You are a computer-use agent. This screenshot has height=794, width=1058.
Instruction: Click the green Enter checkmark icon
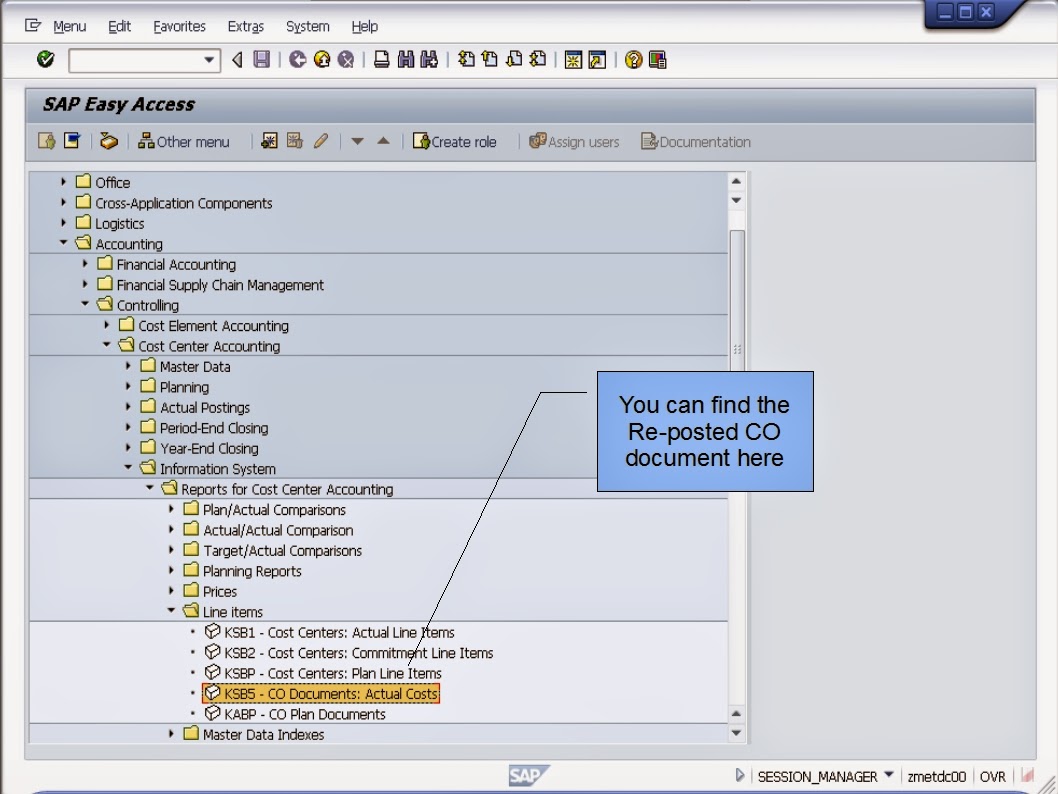click(x=45, y=59)
